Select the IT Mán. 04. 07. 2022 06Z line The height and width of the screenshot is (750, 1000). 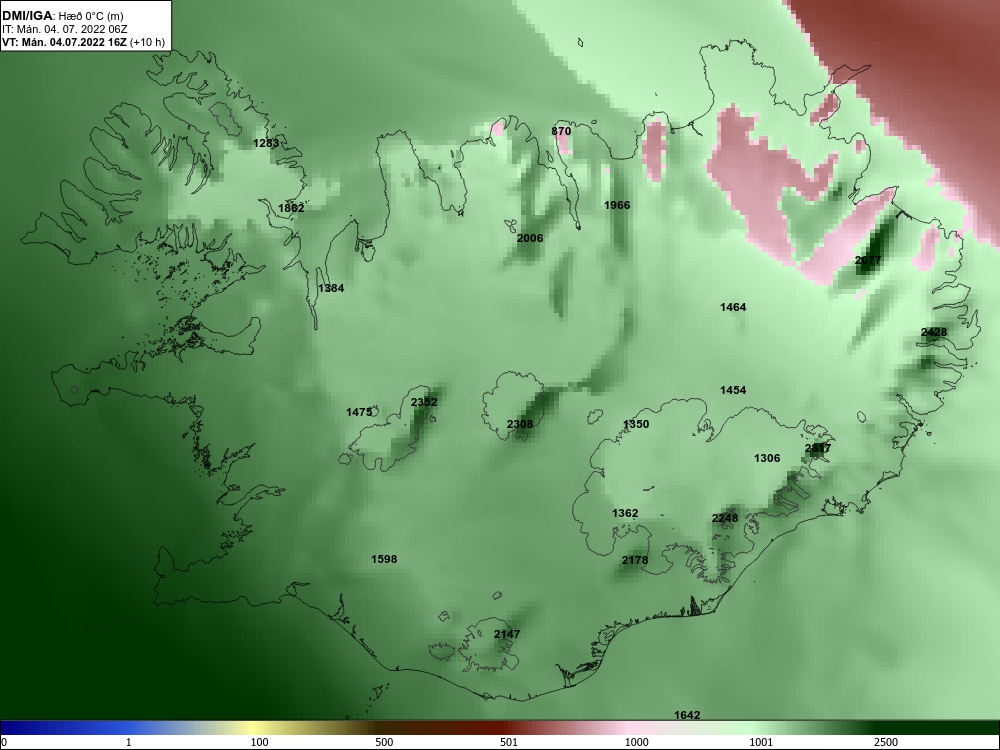click(64, 29)
